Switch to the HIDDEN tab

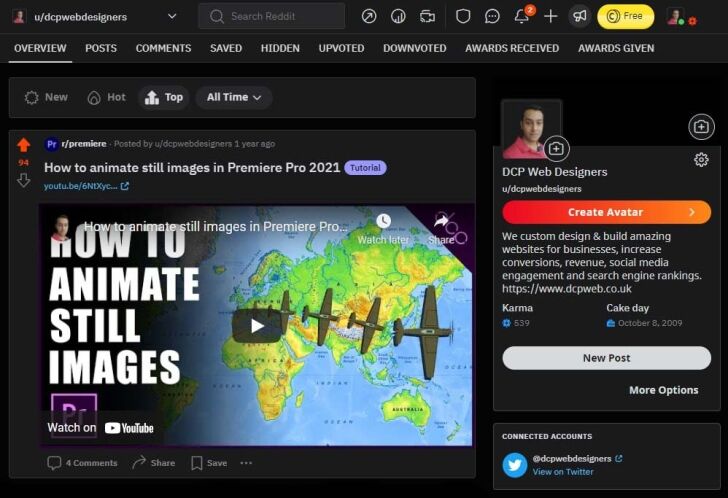pos(280,48)
